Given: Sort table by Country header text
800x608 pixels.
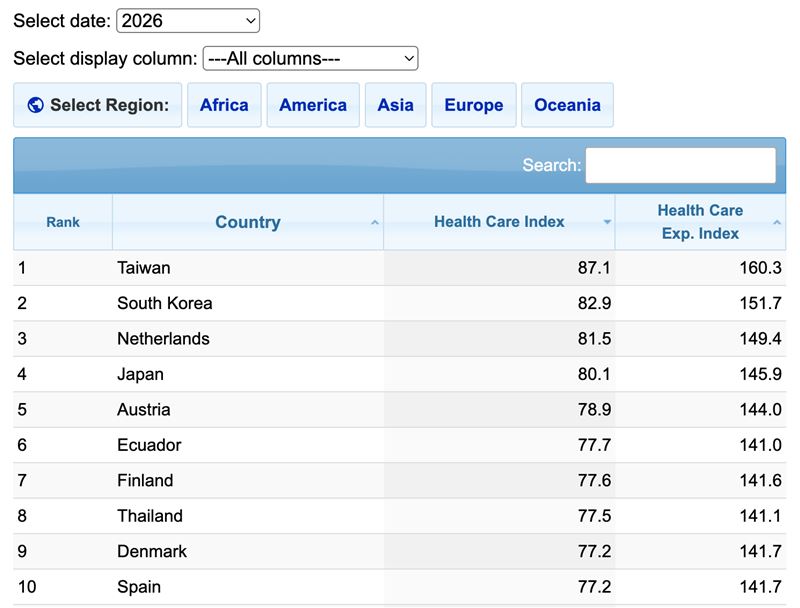Looking at the screenshot, I should (247, 222).
